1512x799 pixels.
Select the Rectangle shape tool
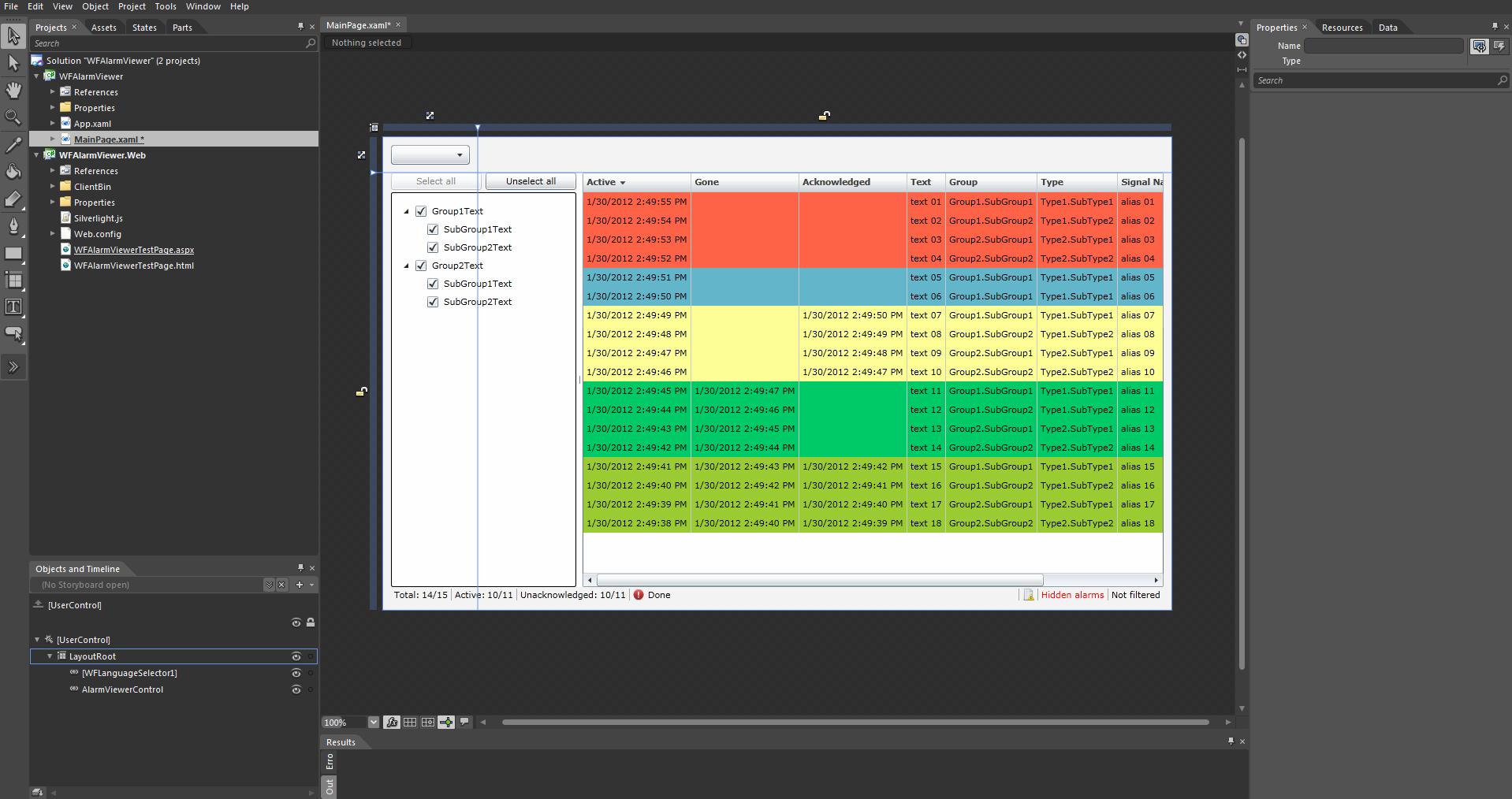(13, 254)
